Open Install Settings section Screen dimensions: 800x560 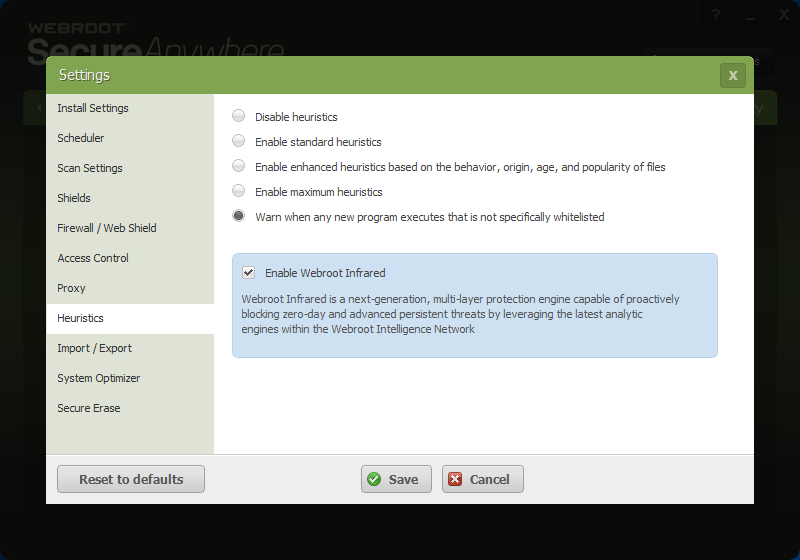click(x=130, y=108)
